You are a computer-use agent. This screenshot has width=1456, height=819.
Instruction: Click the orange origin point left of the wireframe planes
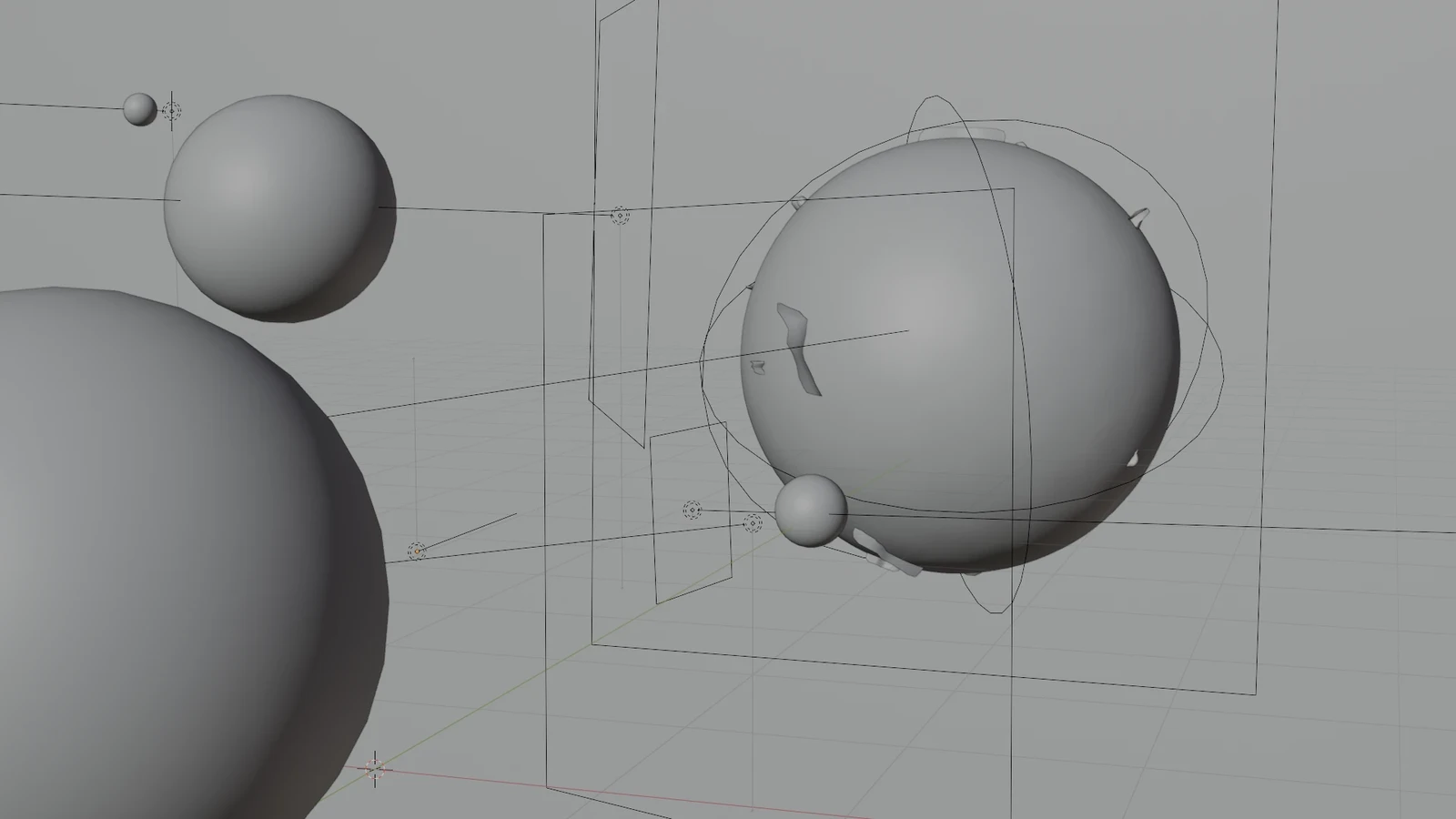(417, 551)
